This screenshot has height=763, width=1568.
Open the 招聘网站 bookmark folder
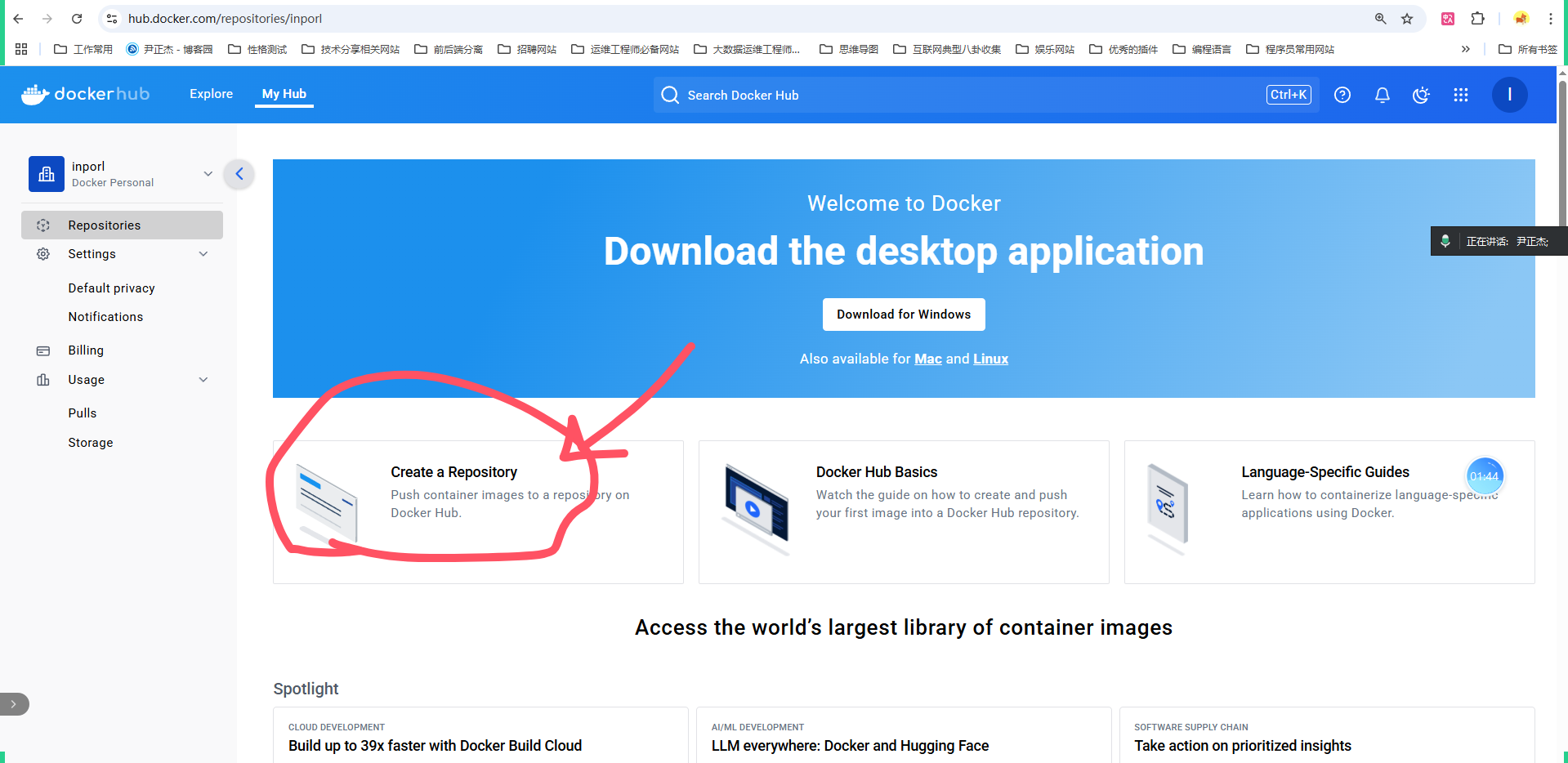tap(527, 49)
